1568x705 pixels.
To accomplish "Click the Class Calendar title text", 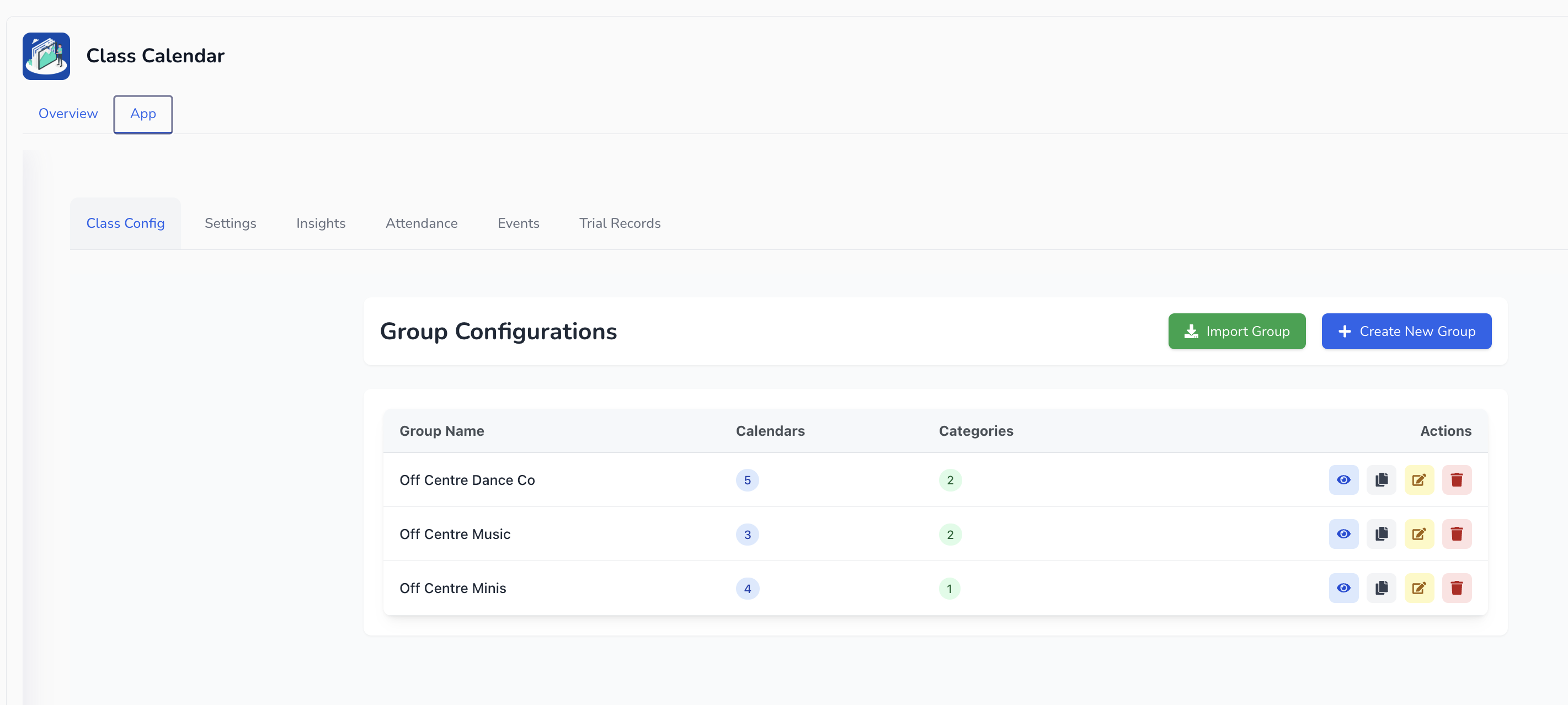I will pos(155,56).
